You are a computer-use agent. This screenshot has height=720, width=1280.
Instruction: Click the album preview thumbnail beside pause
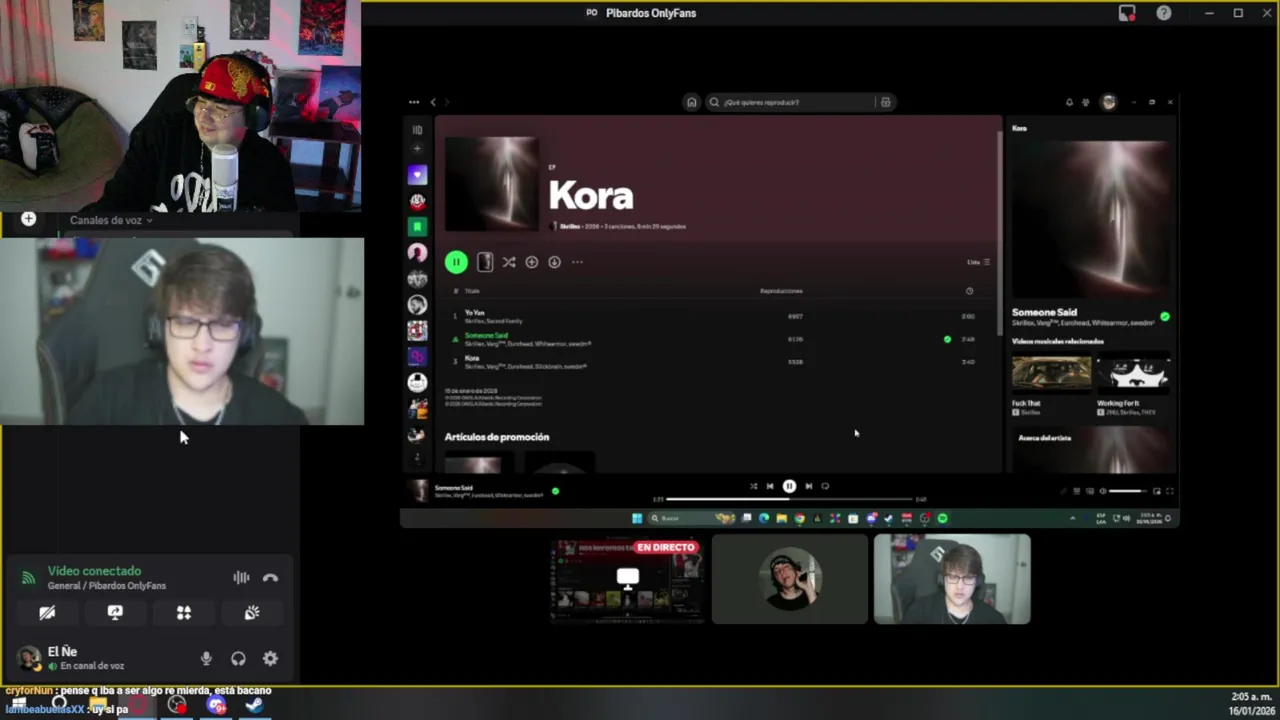485,262
